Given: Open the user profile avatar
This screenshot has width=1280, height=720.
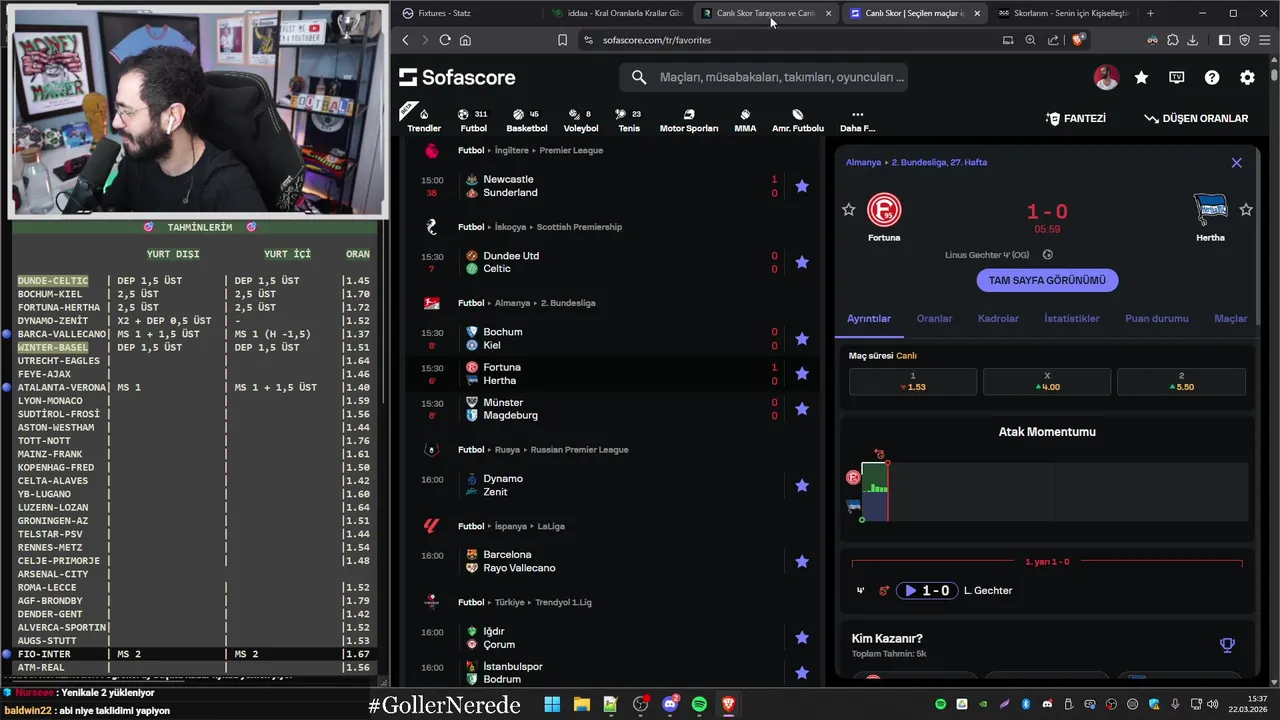Looking at the screenshot, I should pos(1106,77).
